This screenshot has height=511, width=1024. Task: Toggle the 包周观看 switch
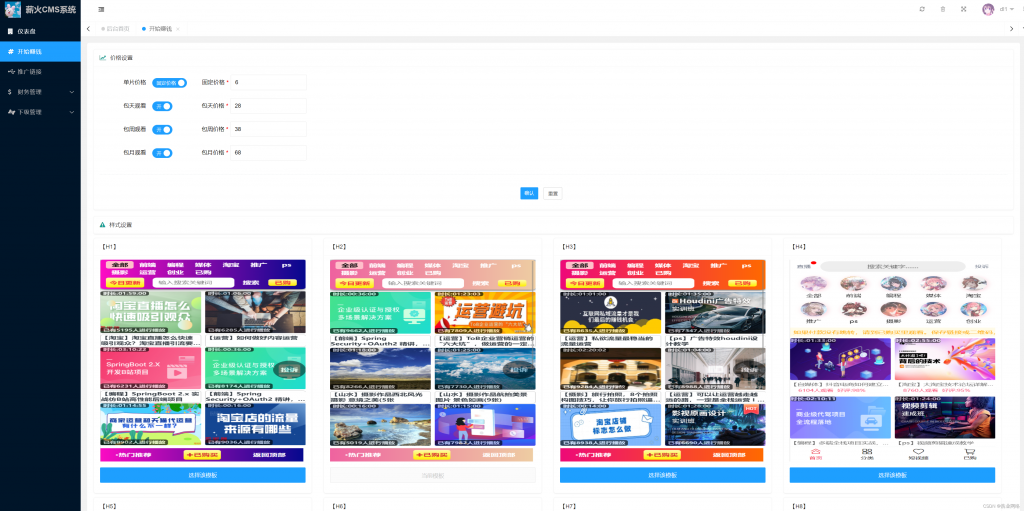pyautogui.click(x=162, y=129)
